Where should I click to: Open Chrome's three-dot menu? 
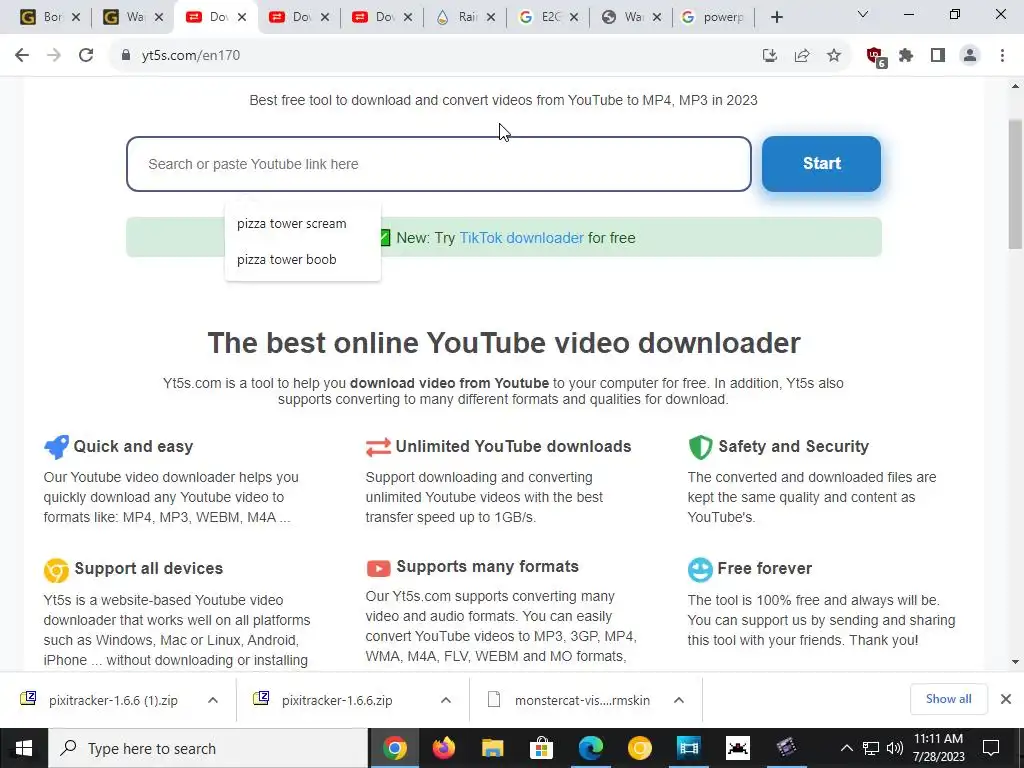(x=1002, y=56)
